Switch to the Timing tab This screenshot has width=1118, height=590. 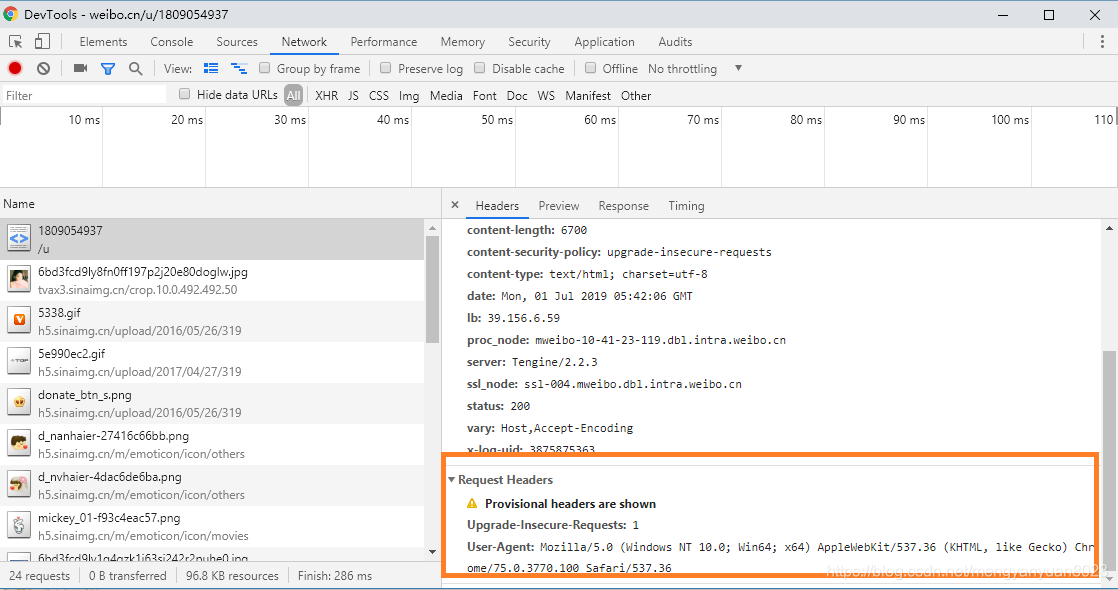pos(687,205)
